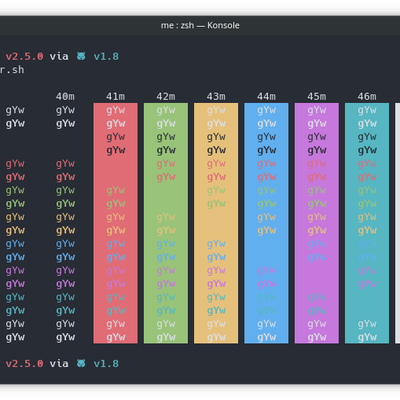Click the '46m' column header
The width and height of the screenshot is (400, 400).
[x=367, y=97]
